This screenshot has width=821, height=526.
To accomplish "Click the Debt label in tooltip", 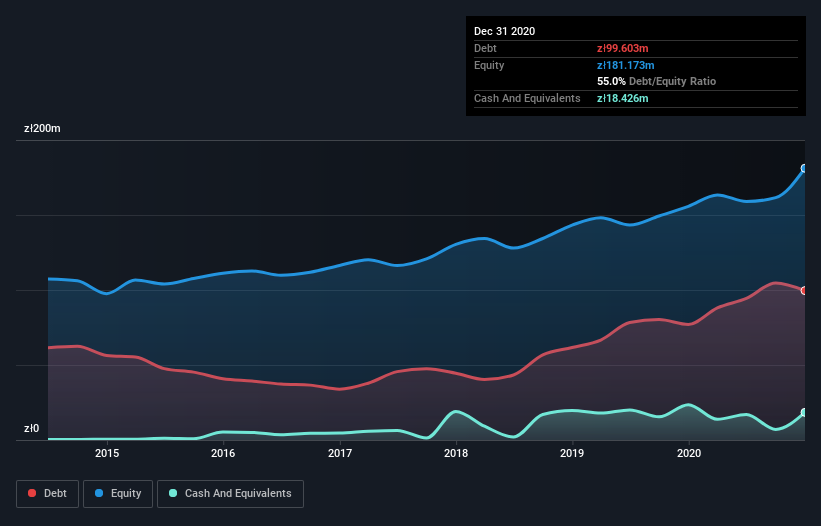I will (x=485, y=48).
